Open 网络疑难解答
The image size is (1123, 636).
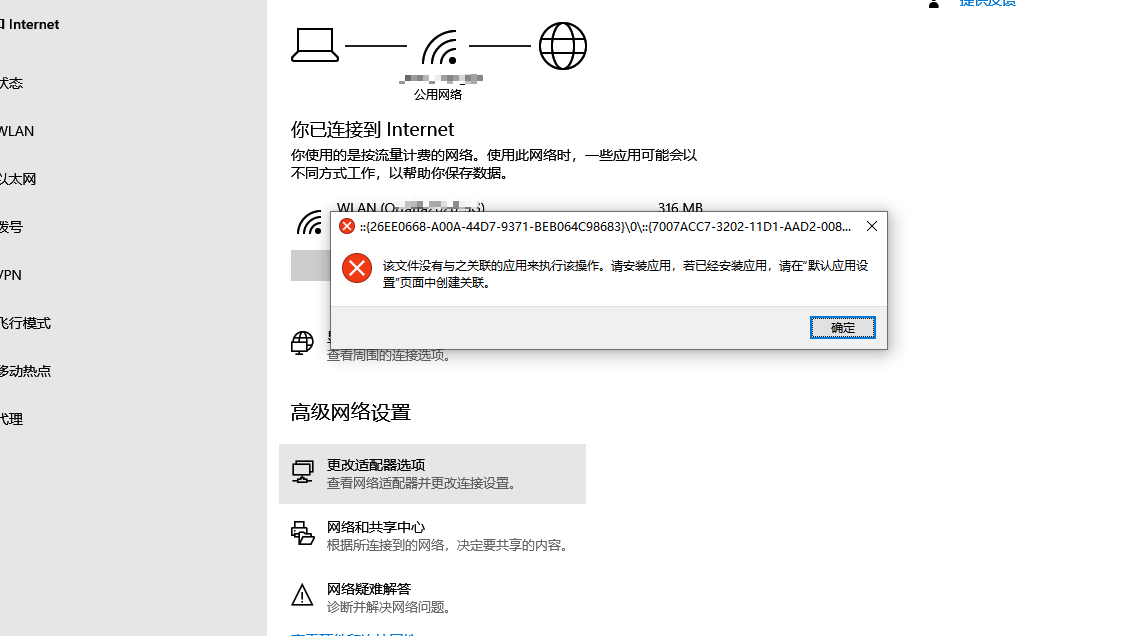pos(432,597)
